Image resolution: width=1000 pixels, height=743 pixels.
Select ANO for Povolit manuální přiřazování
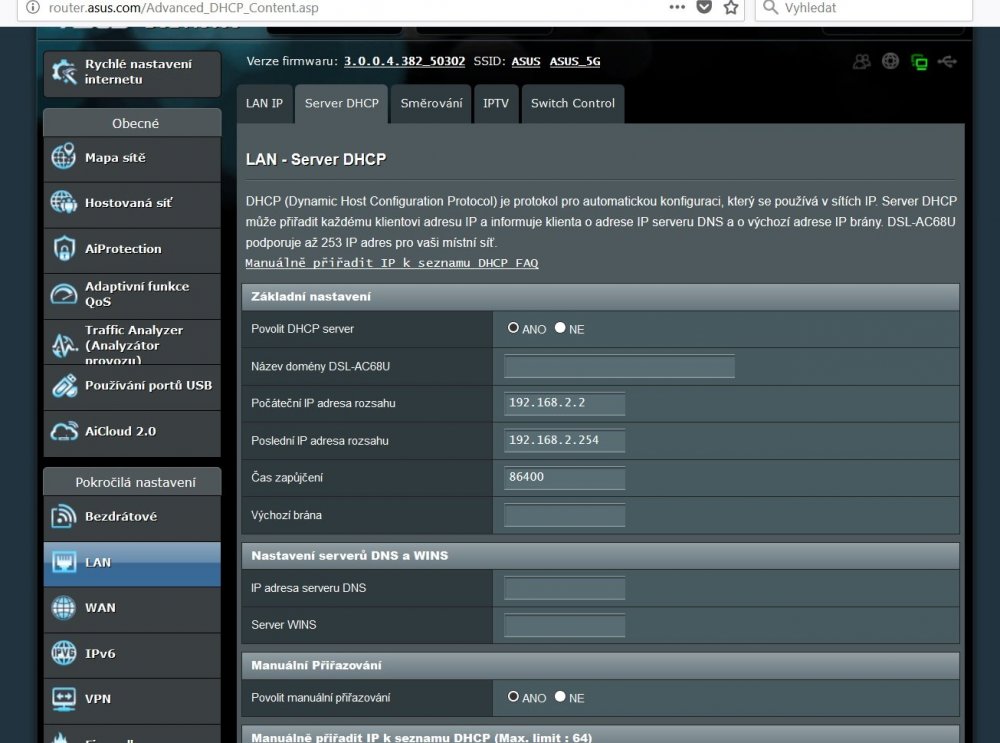tap(513, 696)
